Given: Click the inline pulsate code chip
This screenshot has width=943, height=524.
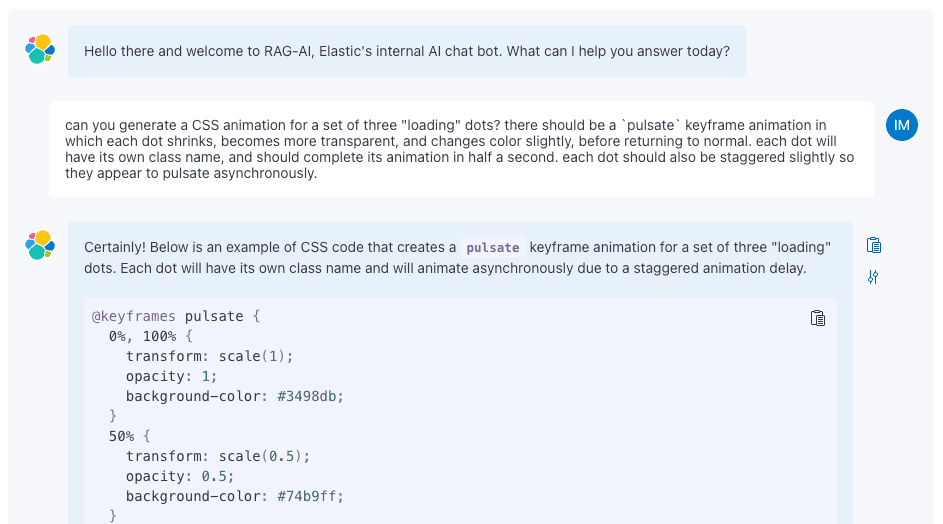Looking at the screenshot, I should click(x=493, y=247).
